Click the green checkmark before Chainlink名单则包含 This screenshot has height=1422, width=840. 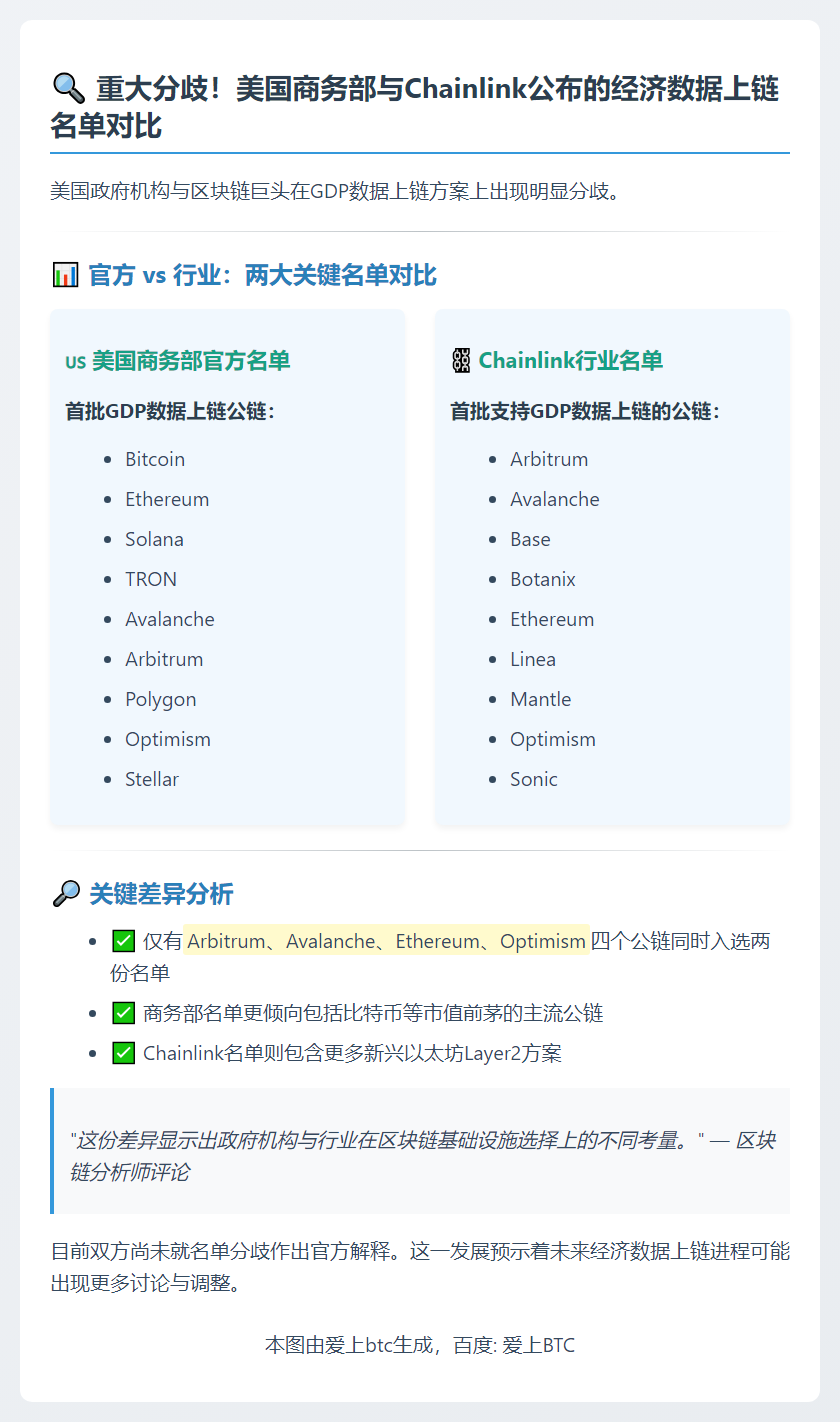(x=123, y=1053)
